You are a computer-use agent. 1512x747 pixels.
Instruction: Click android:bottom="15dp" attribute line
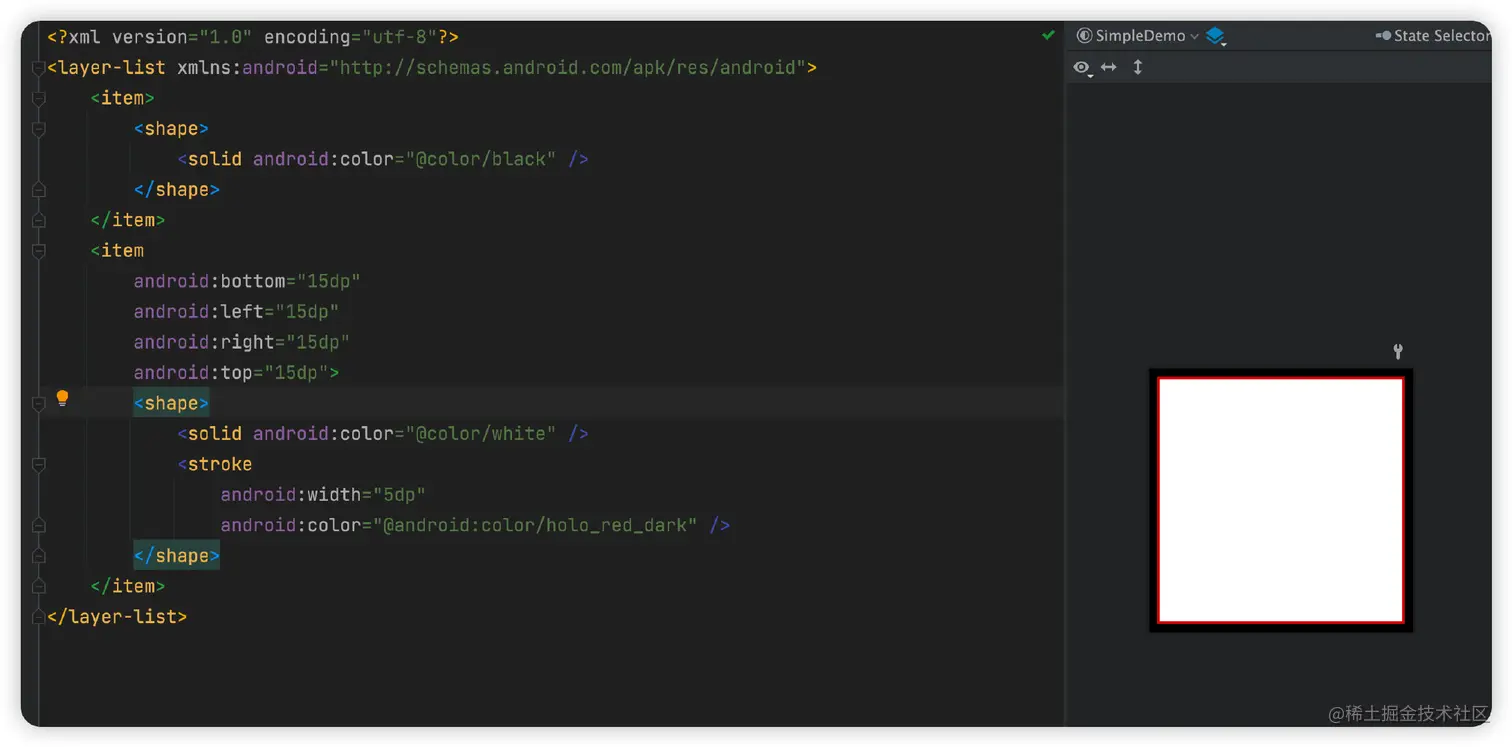[247, 281]
